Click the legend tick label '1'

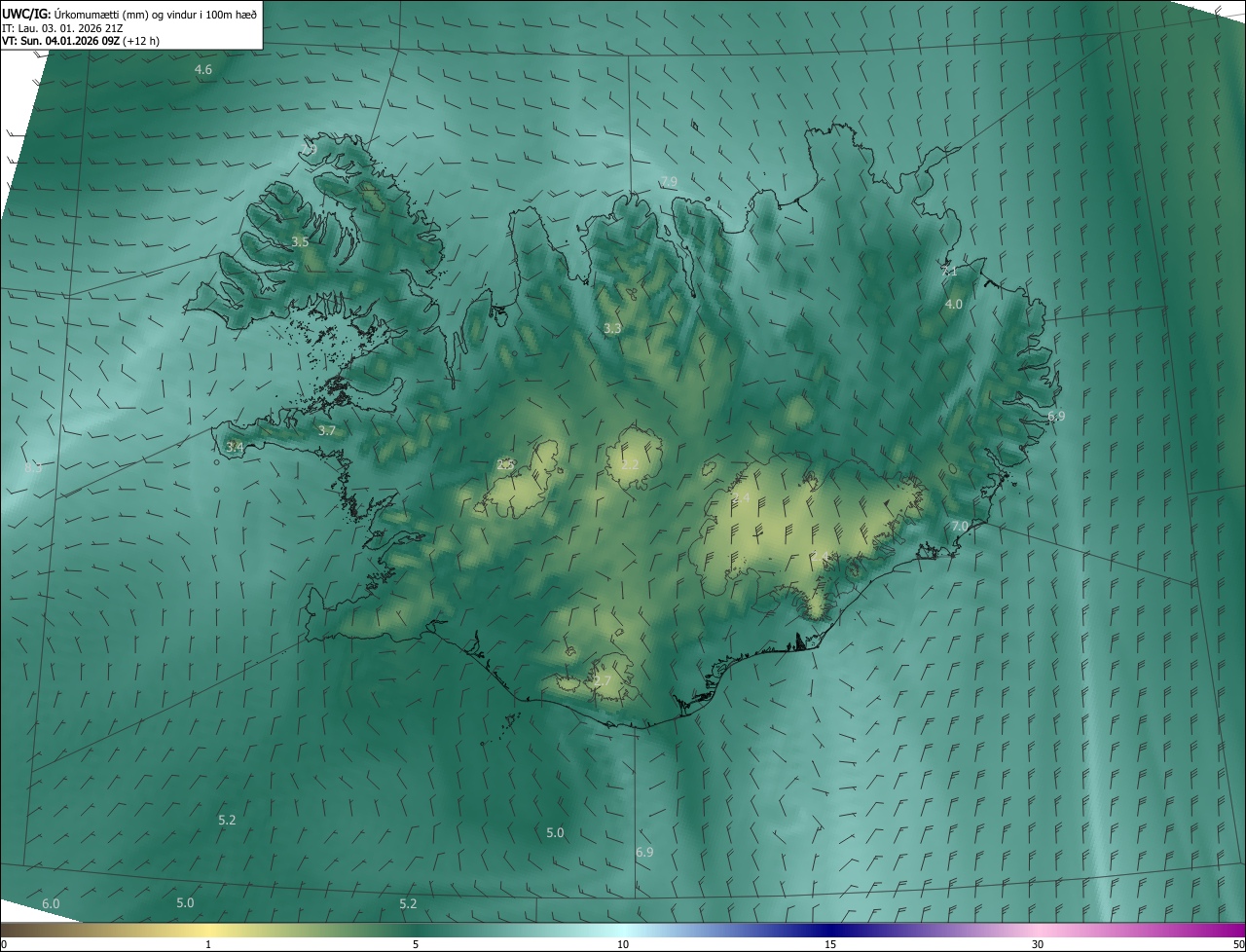208,944
